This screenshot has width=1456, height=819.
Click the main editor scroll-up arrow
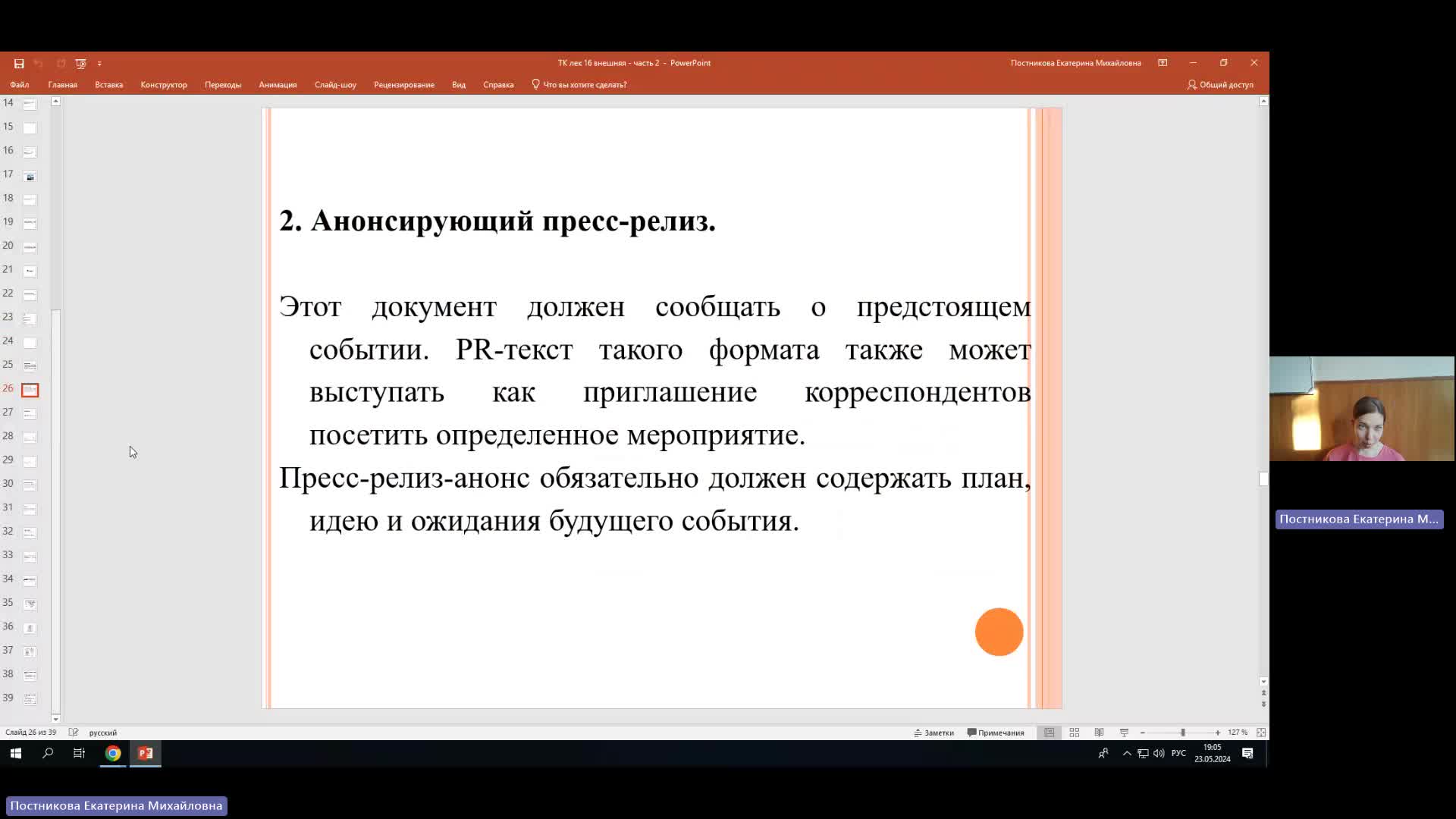(1263, 102)
